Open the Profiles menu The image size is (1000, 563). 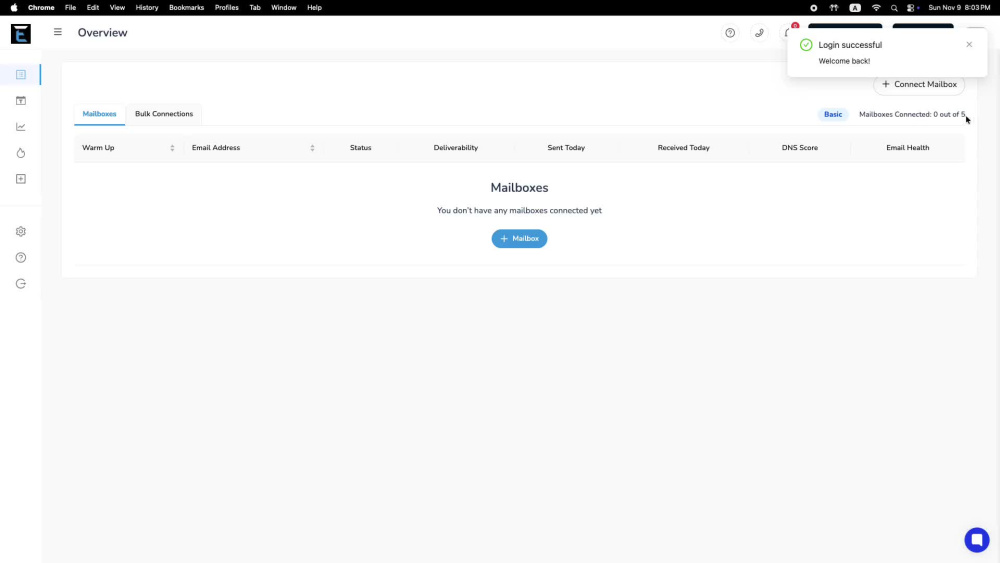226,8
